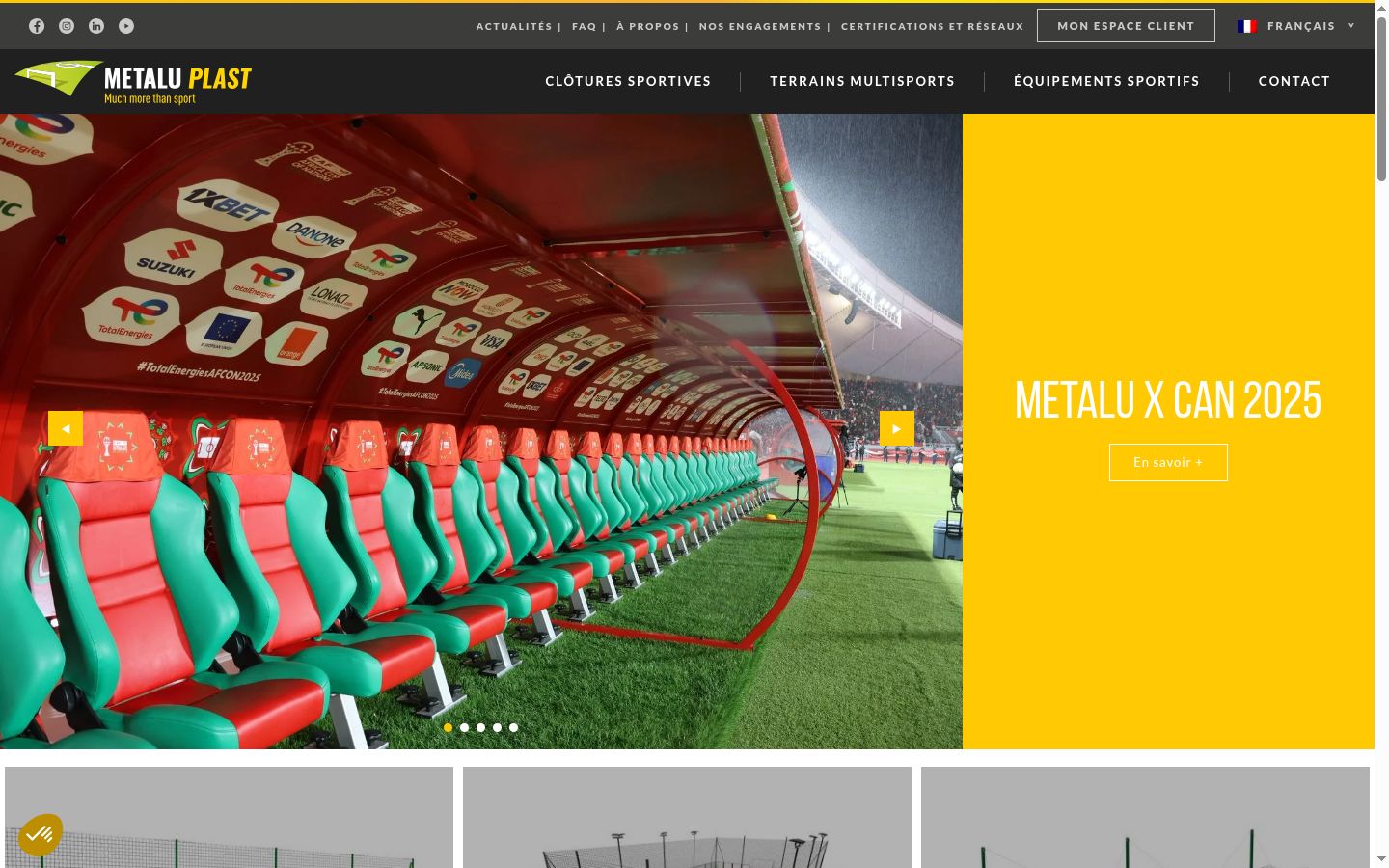
Task: Open the Terrains Multisports menu
Action: pos(862,81)
